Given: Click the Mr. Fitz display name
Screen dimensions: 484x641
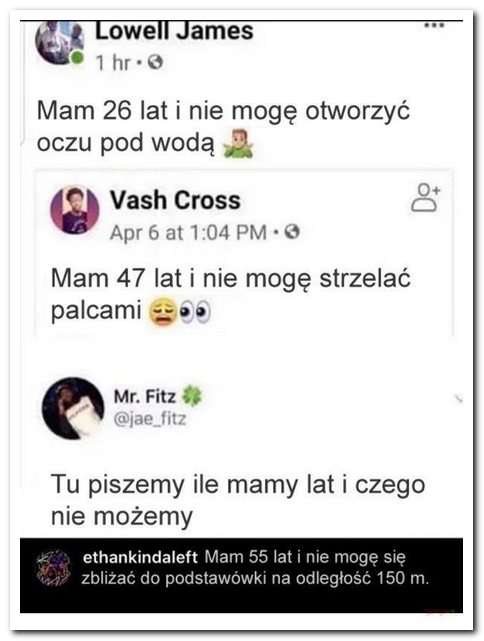Looking at the screenshot, I should point(145,396).
